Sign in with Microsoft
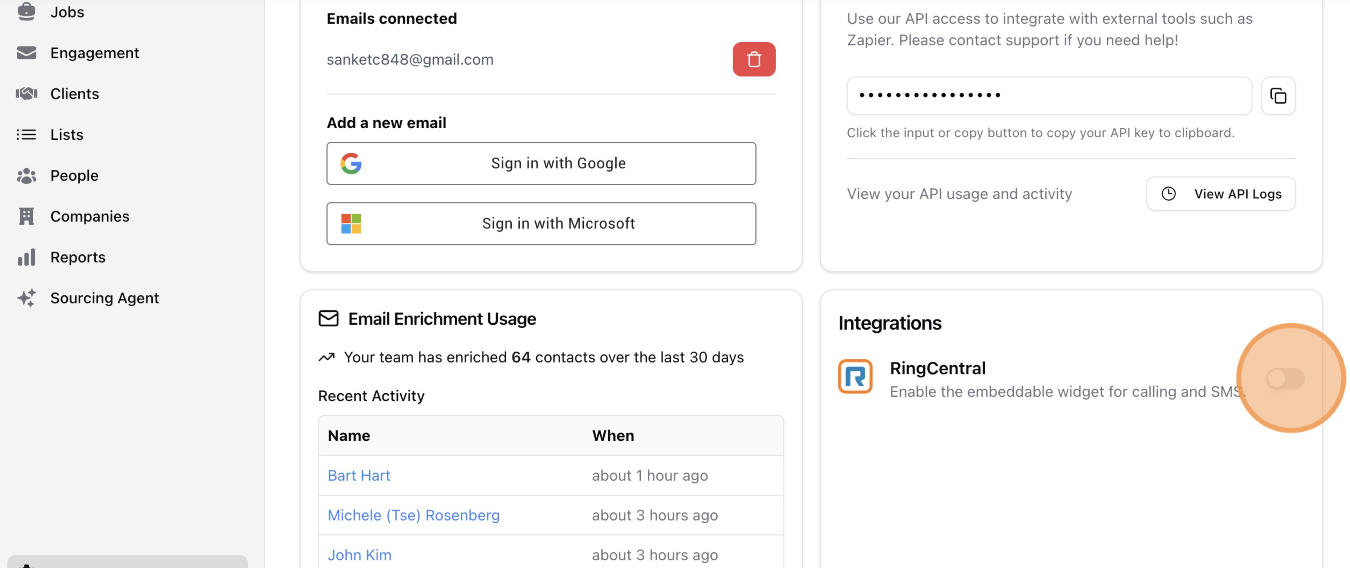Image resolution: width=1350 pixels, height=568 pixels. (541, 224)
